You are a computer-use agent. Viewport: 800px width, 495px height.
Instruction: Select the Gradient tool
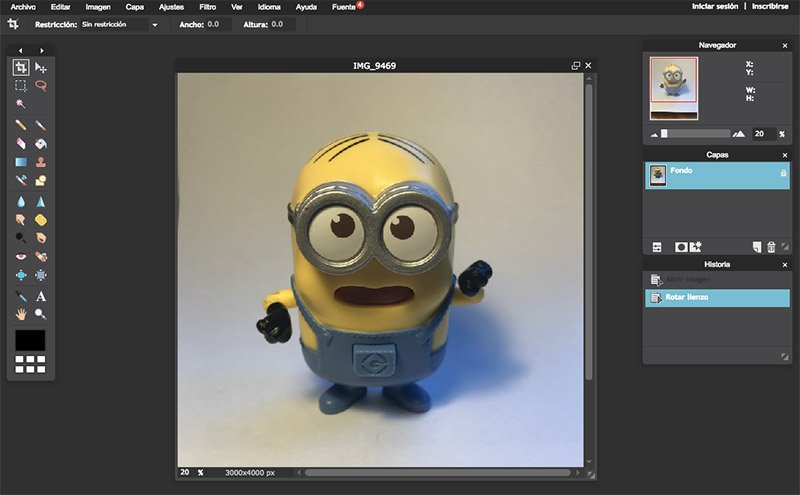coord(21,162)
